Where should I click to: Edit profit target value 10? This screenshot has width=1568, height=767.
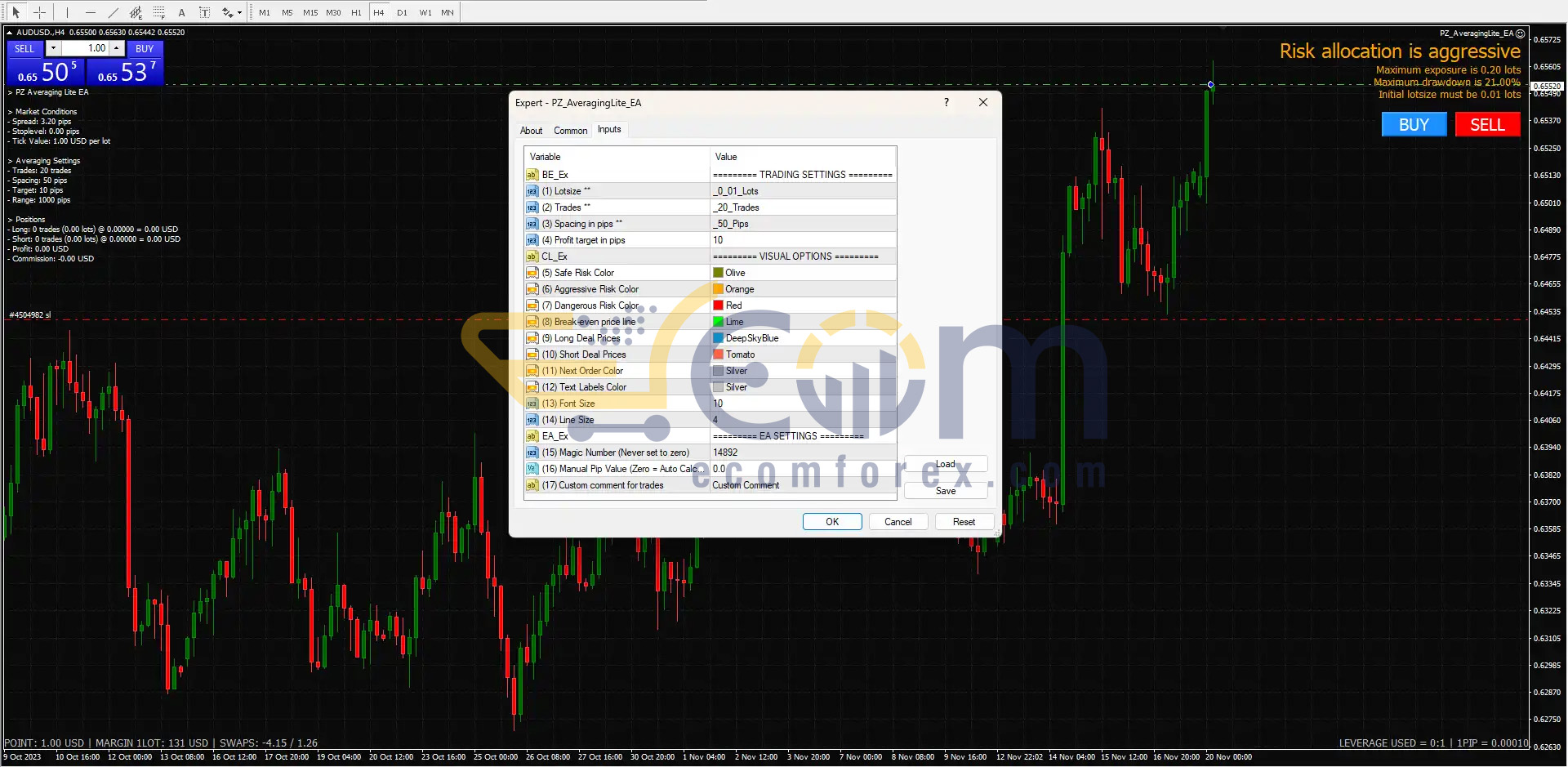[x=803, y=240]
